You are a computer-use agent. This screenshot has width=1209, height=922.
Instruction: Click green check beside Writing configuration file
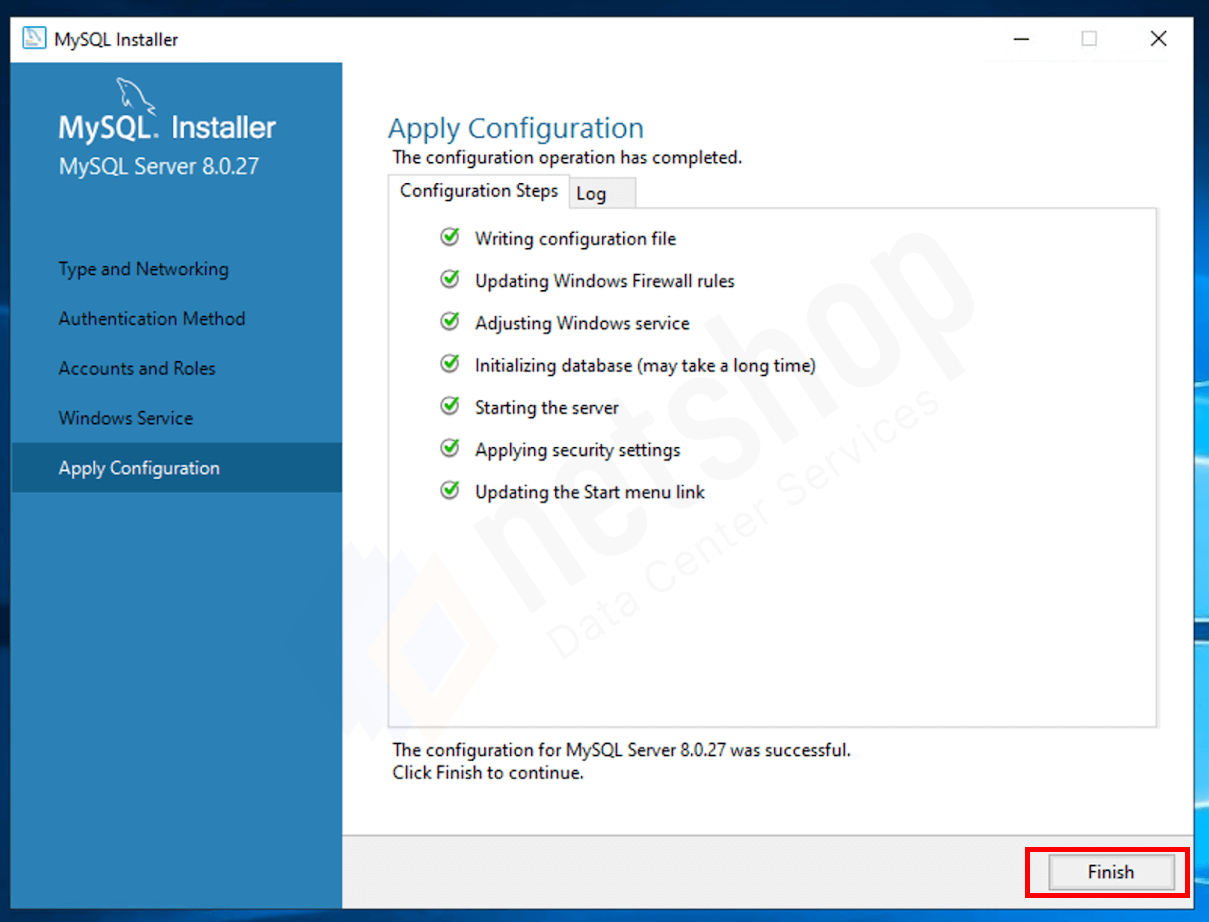point(450,237)
